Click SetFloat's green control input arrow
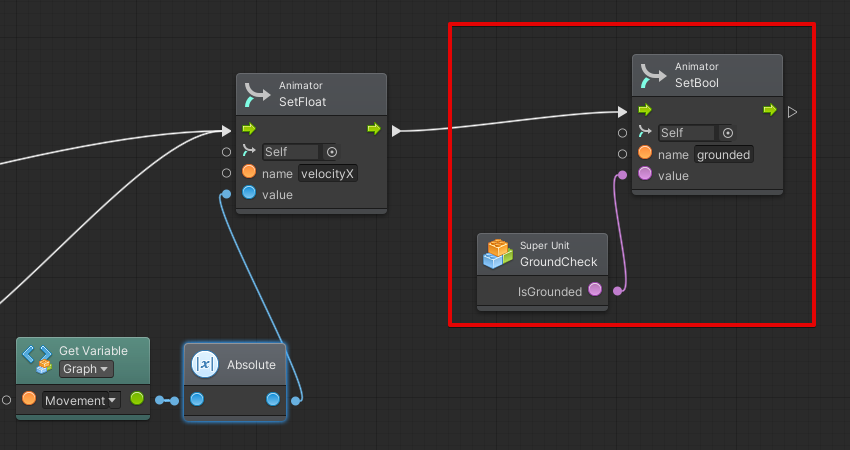The image size is (850, 450). pyautogui.click(x=248, y=129)
